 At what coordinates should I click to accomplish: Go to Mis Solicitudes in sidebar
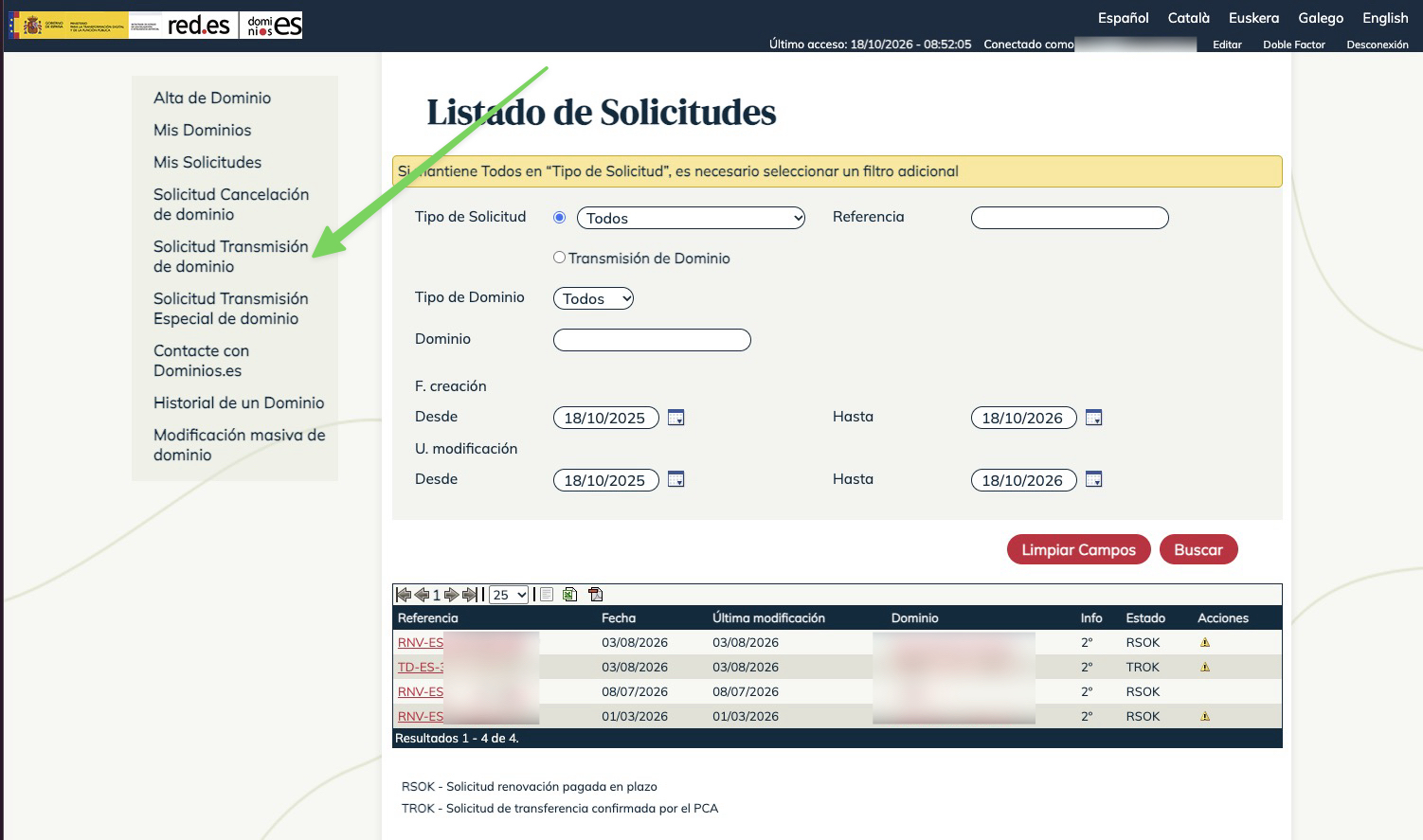[x=207, y=162]
